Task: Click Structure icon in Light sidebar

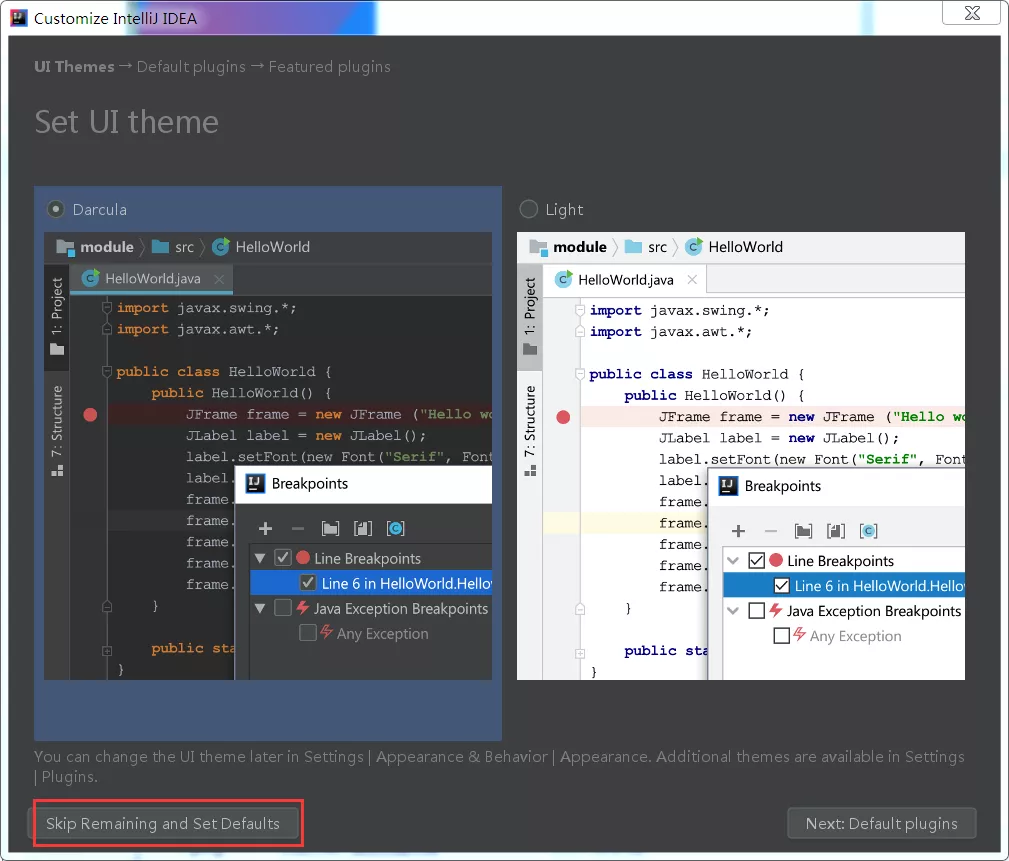Action: 530,472
